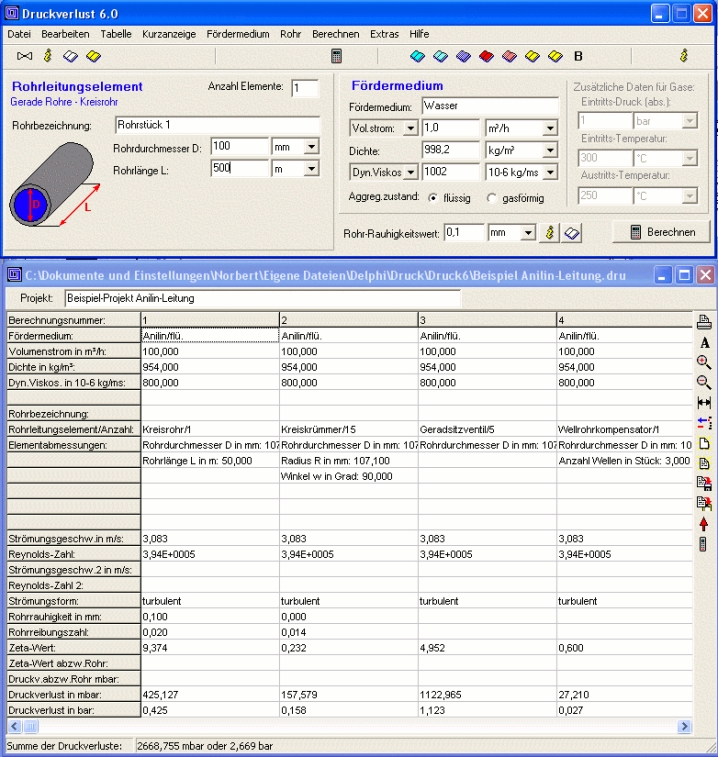Screen dimensions: 718x757
Task: Select the 'gasförmig' aggregate state option
Action: (x=492, y=198)
